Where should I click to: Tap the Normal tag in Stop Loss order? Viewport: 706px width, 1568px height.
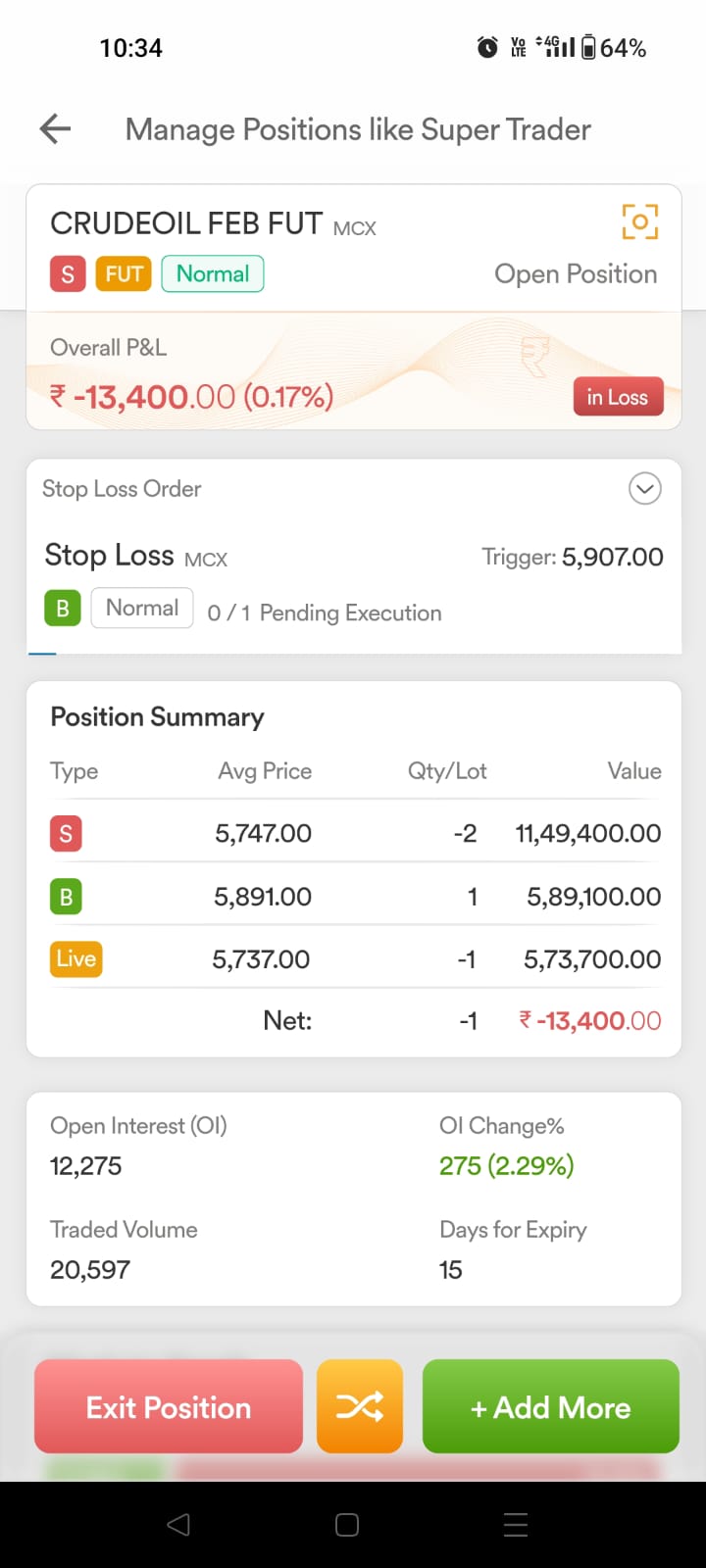142,609
